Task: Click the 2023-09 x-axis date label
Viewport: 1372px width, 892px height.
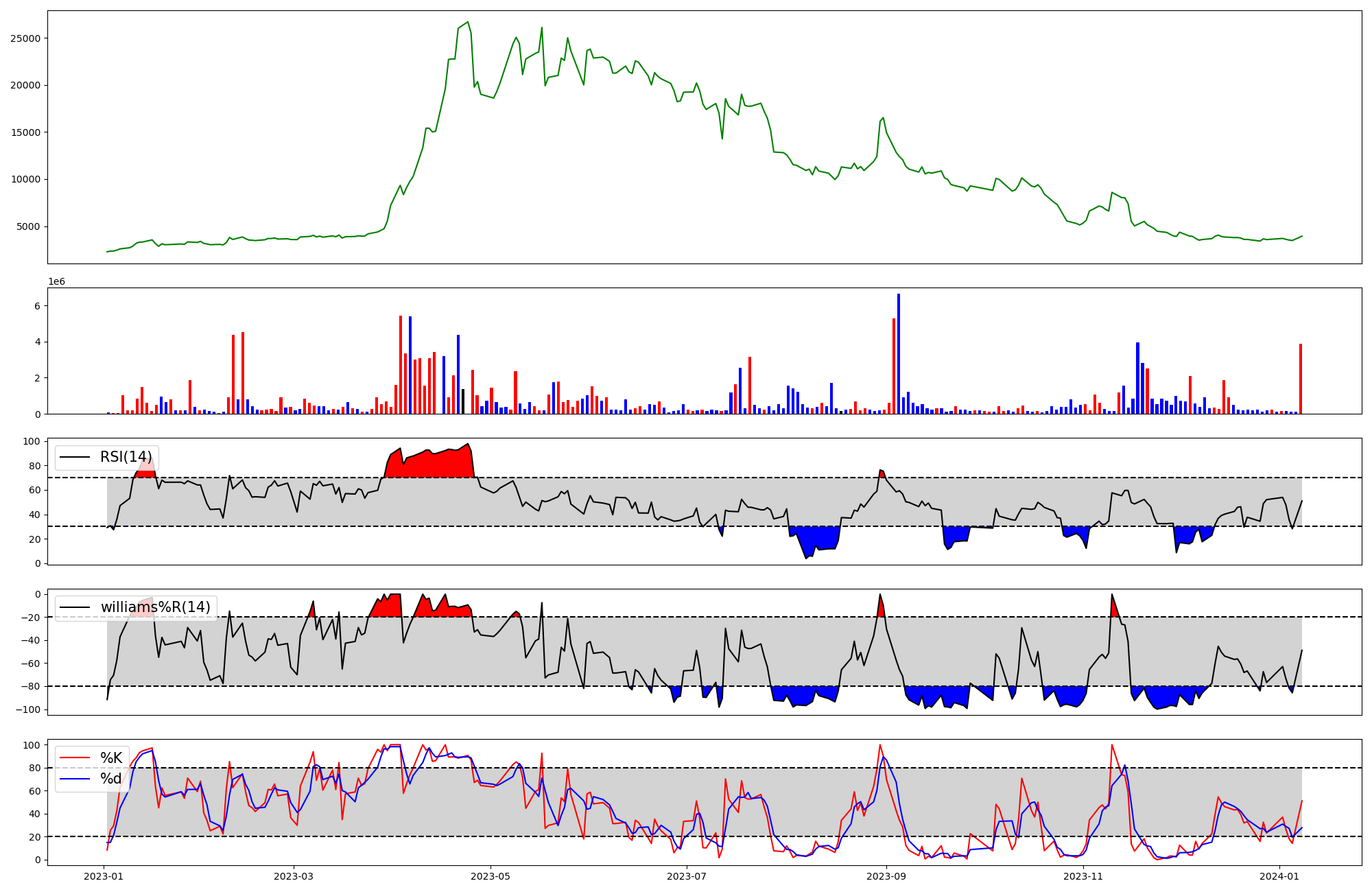Action: tap(886, 876)
